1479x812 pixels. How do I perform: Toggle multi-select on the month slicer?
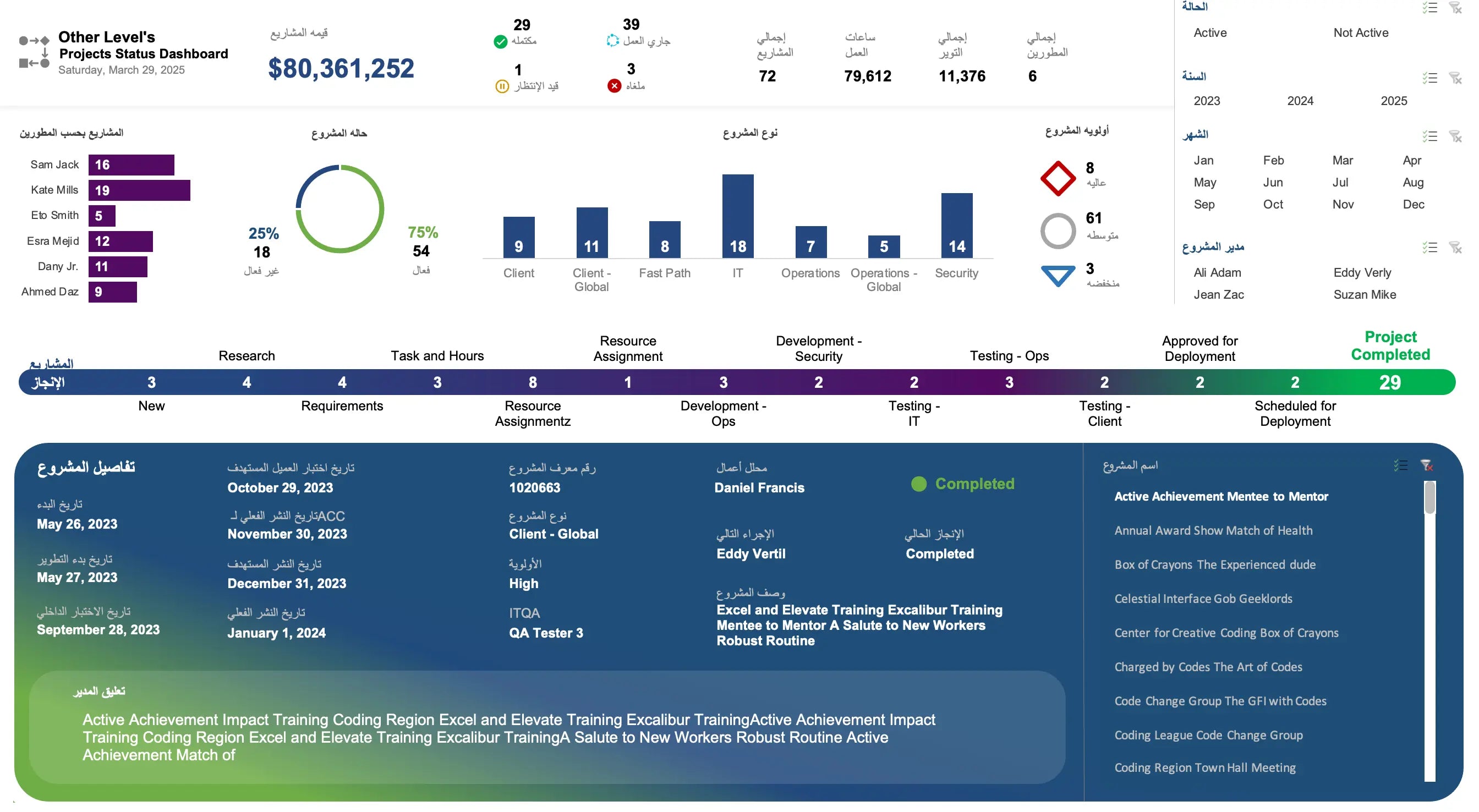coord(1429,136)
